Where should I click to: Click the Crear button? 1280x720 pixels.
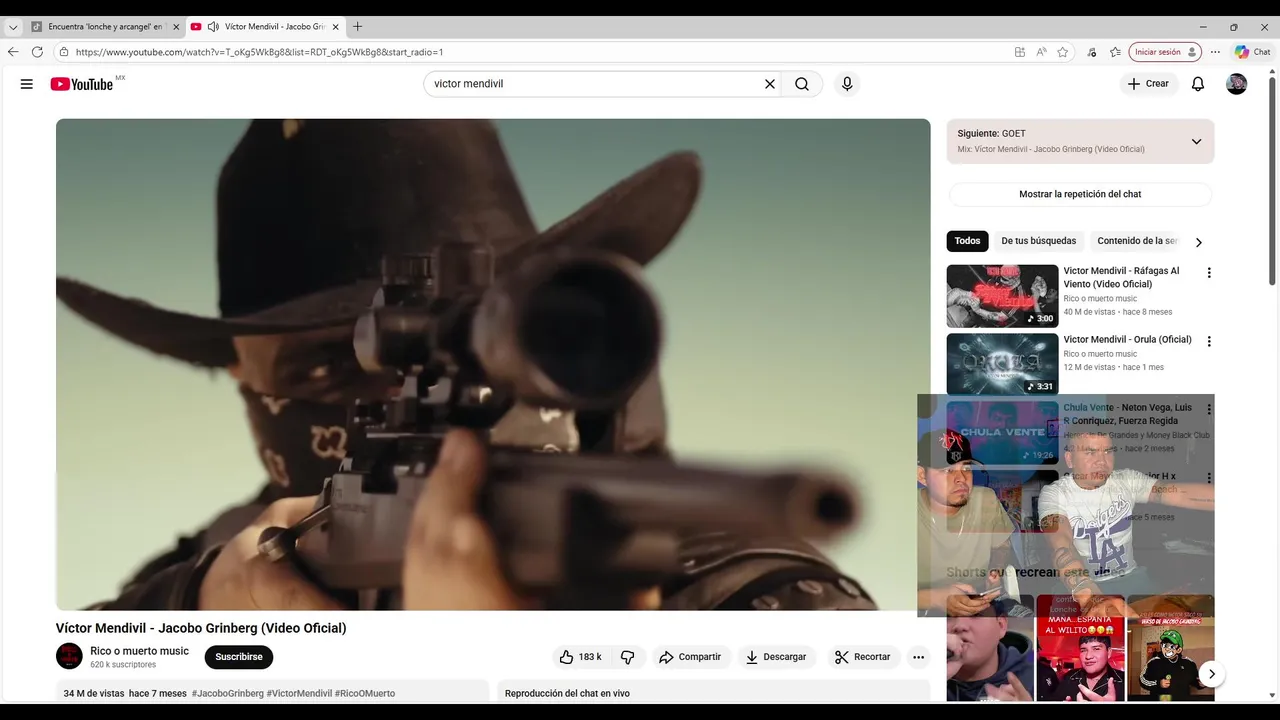[1148, 84]
